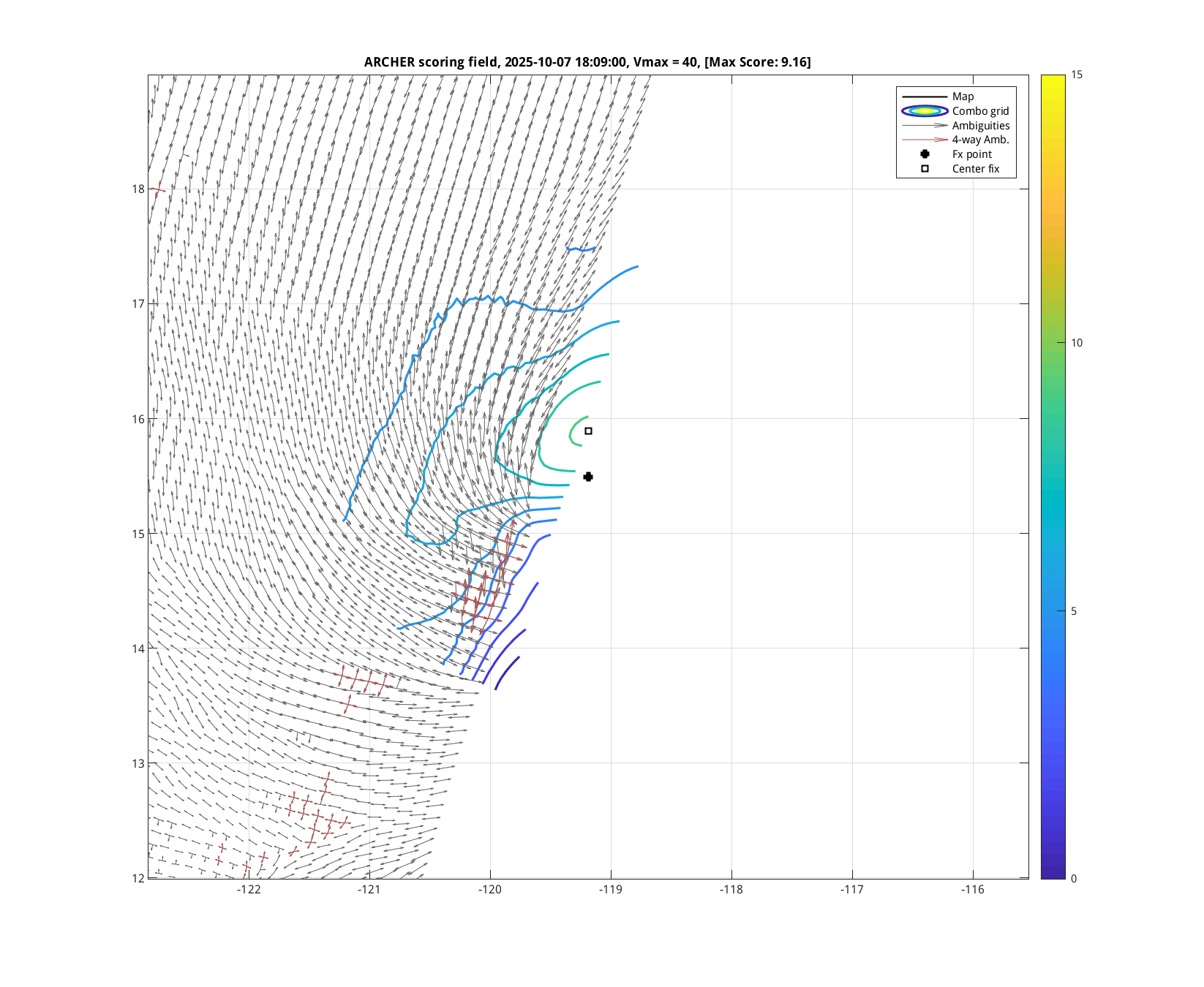The width and height of the screenshot is (1204, 987).
Task: Click the x-axis tick label -116
Action: coord(972,890)
